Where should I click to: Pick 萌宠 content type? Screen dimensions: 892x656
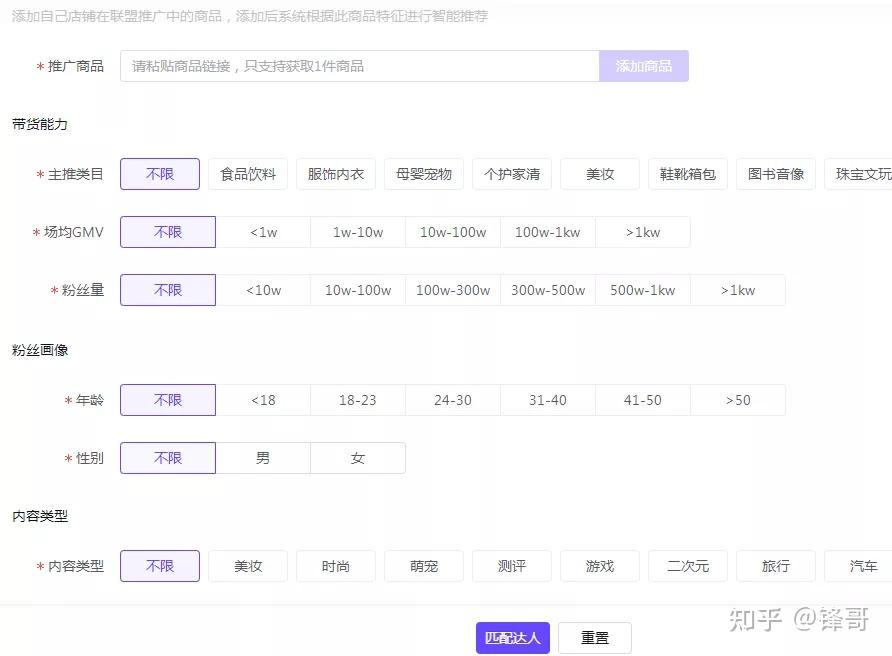(424, 566)
